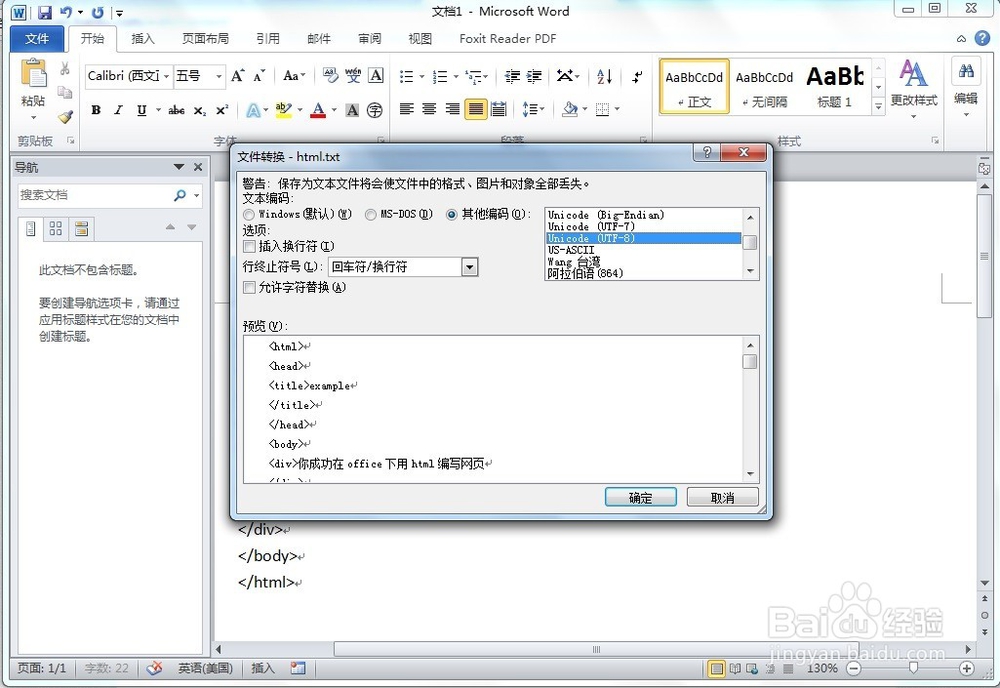Open Word Help question mark icon

pos(983,39)
